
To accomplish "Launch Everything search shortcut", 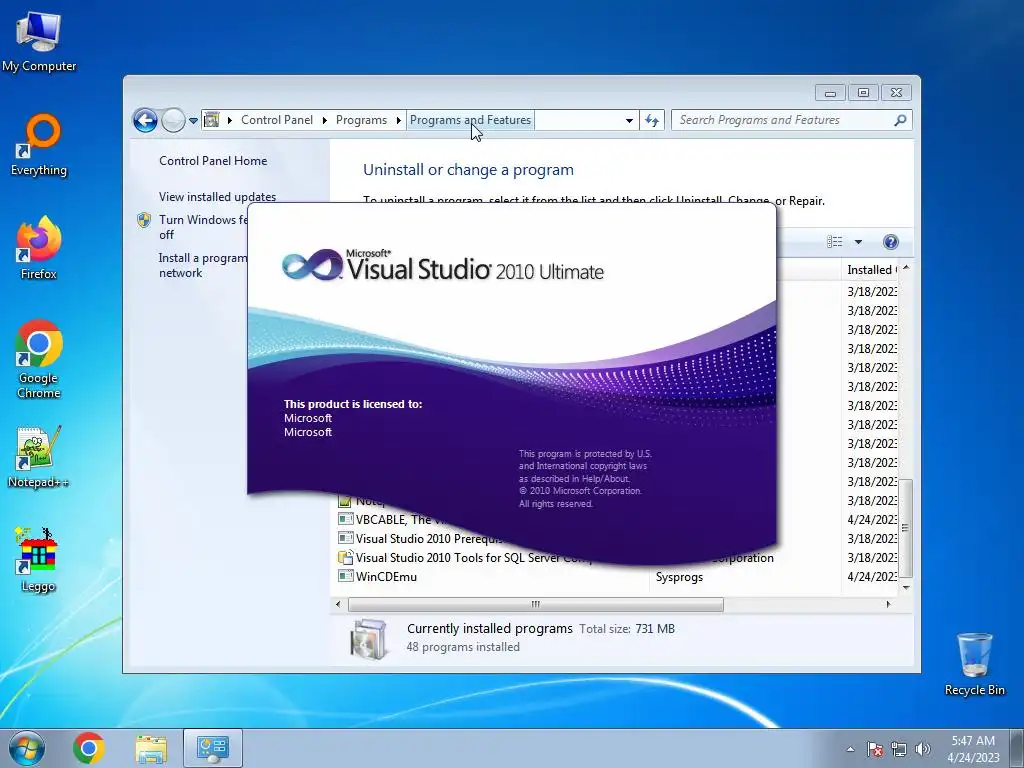I will pos(39,145).
